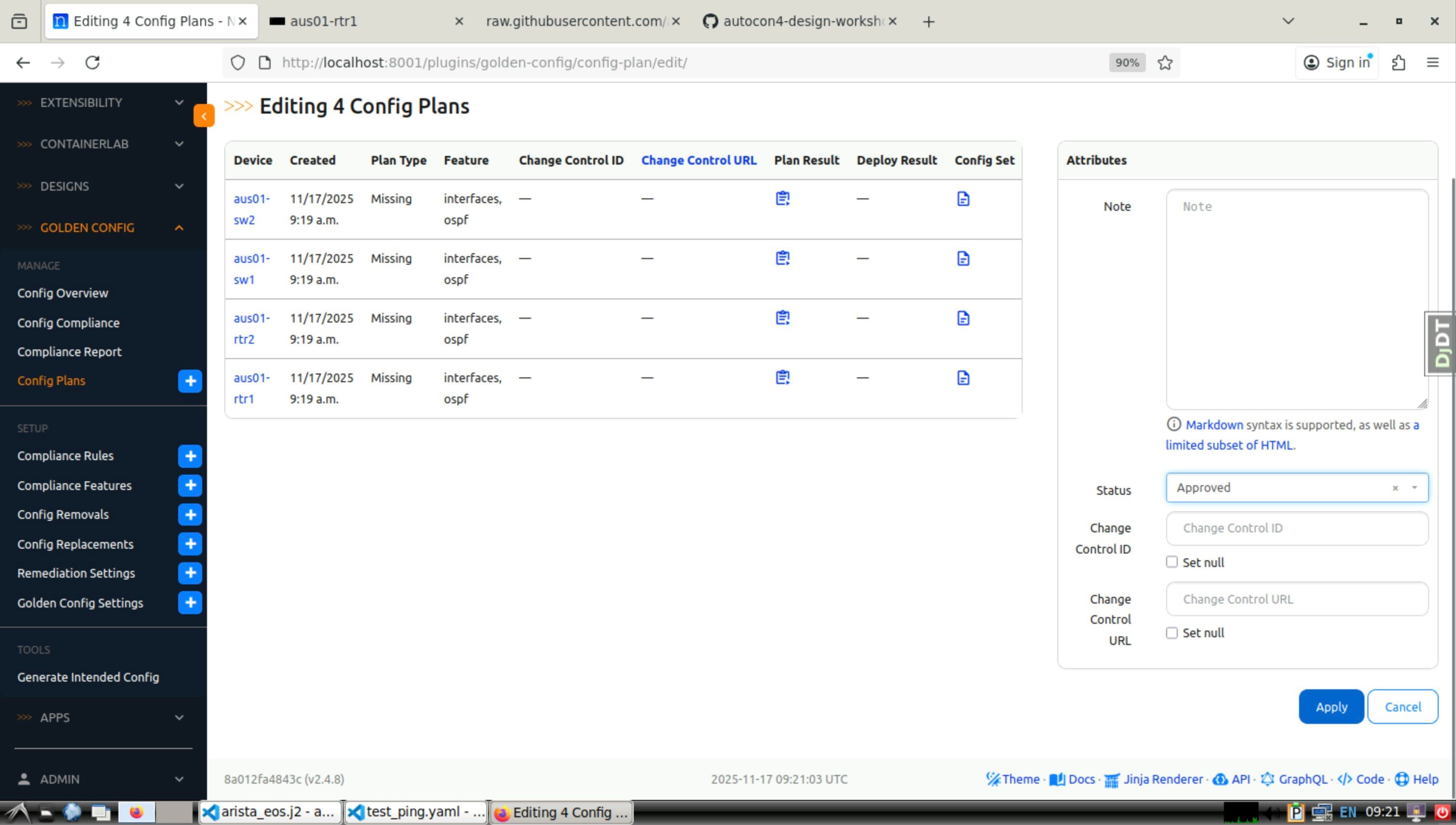Screen dimensions: 1456x825
Task: Click the Apply button
Action: click(x=1331, y=707)
